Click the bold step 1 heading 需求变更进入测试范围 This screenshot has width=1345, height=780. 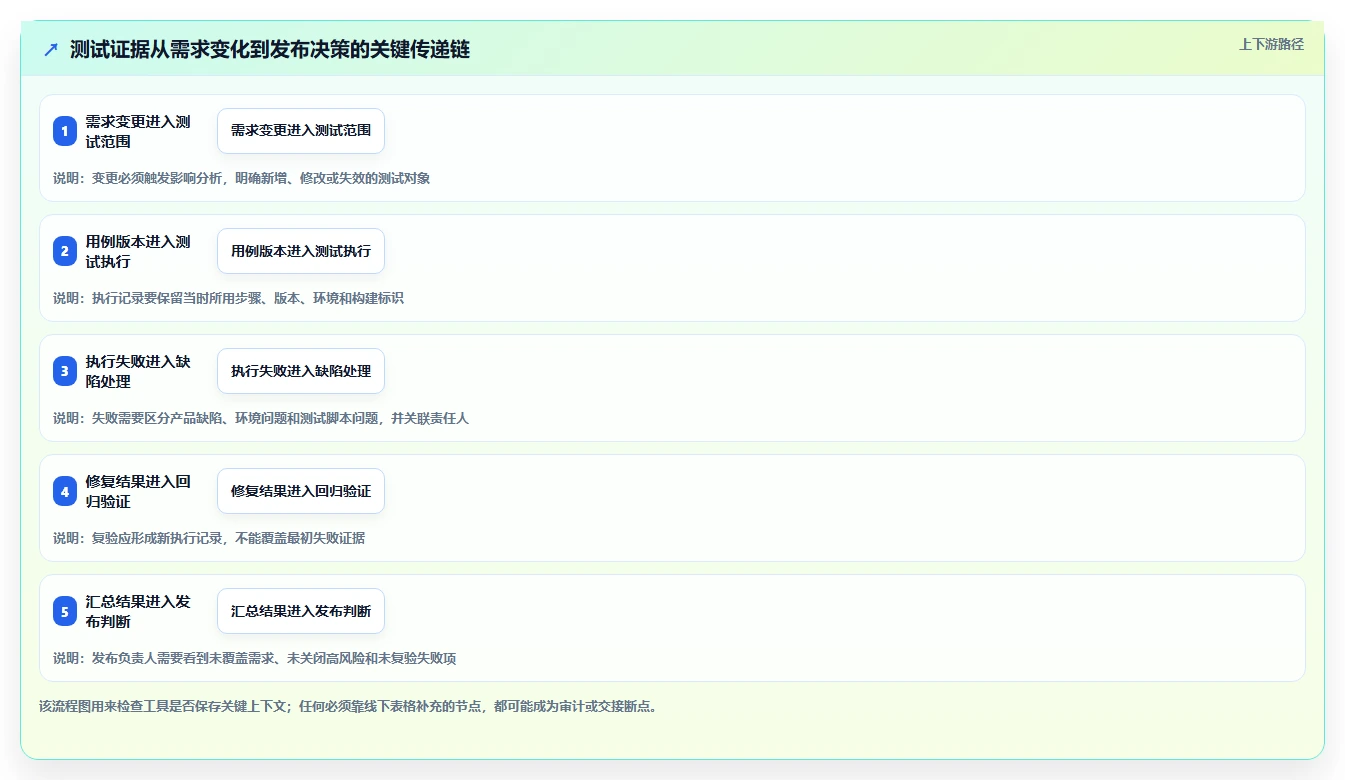pos(138,131)
